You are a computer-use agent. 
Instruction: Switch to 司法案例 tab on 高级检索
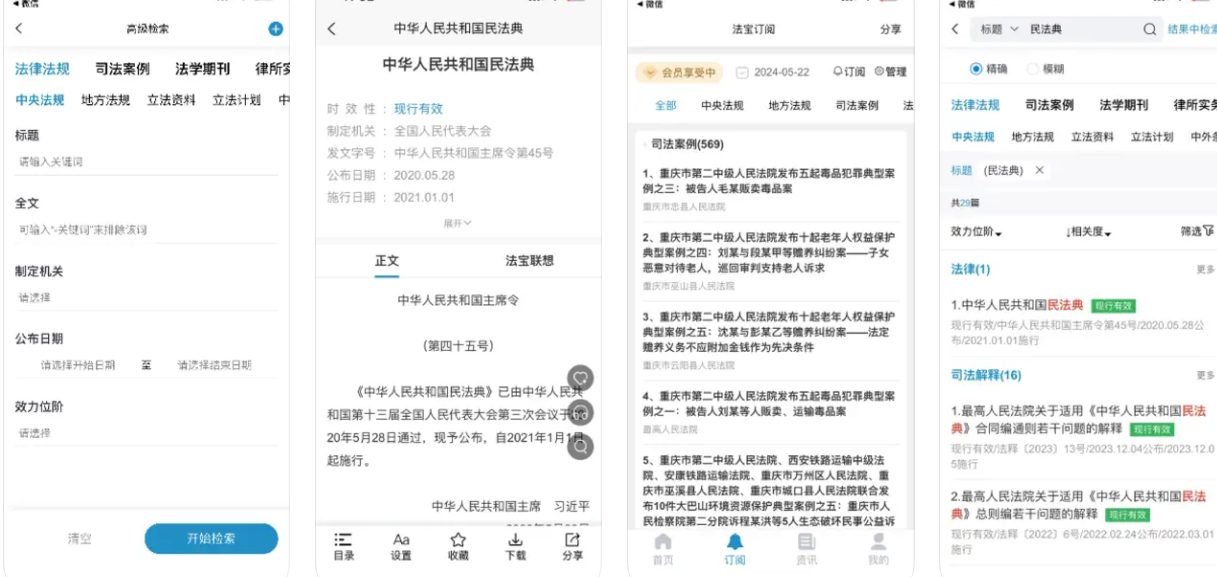point(122,69)
